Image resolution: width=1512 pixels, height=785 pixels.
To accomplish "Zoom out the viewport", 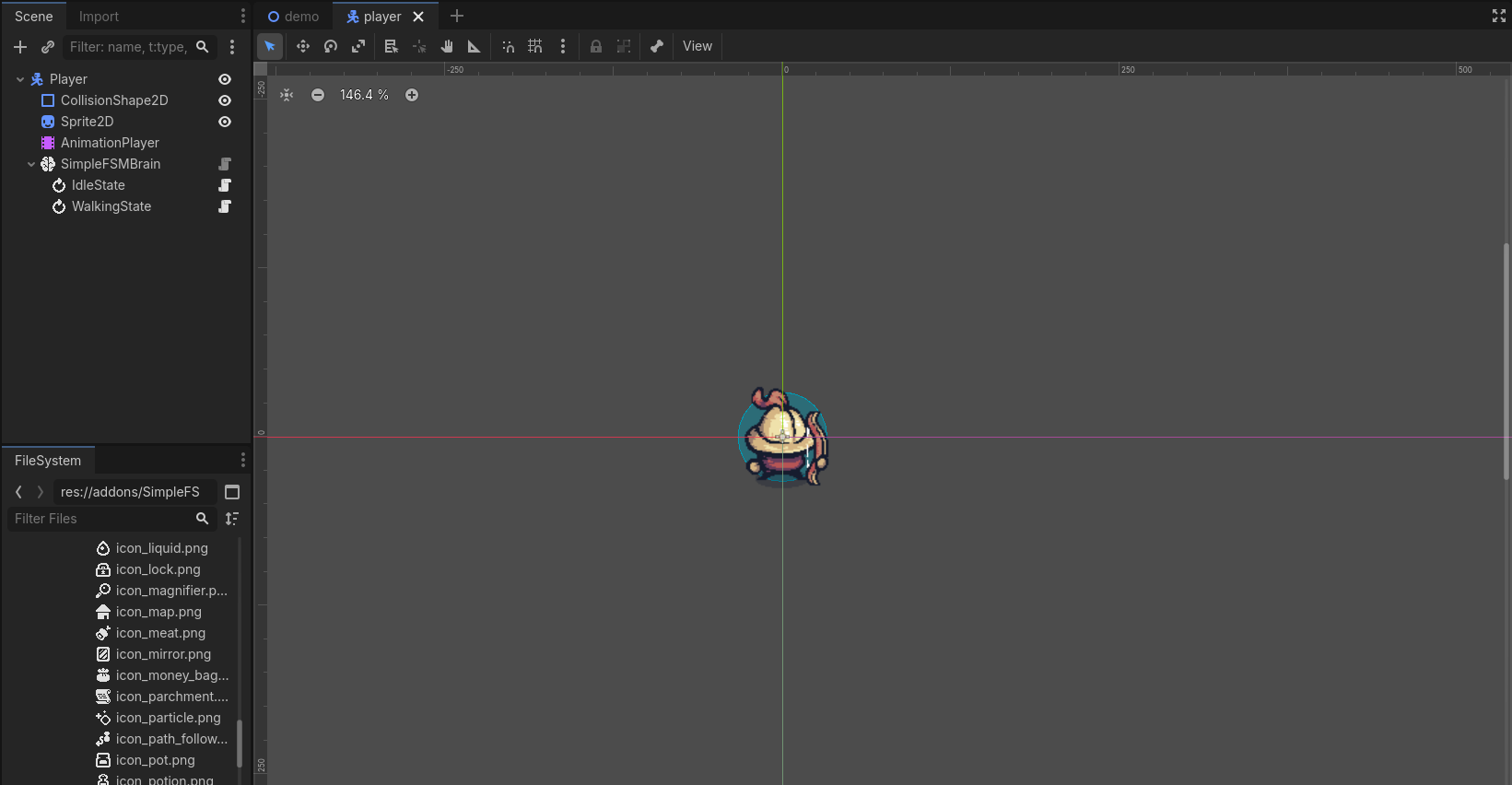I will [x=318, y=95].
